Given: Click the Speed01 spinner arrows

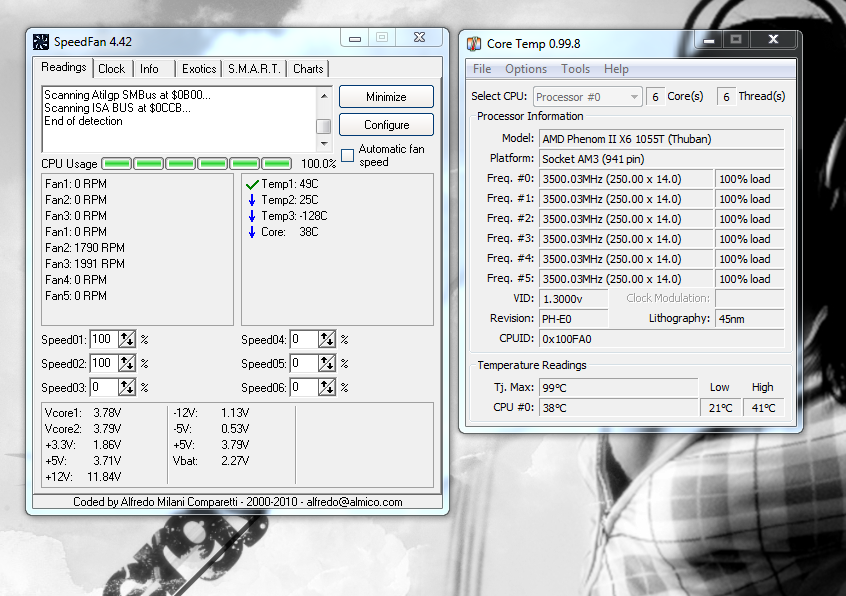Looking at the screenshot, I should [x=127, y=339].
